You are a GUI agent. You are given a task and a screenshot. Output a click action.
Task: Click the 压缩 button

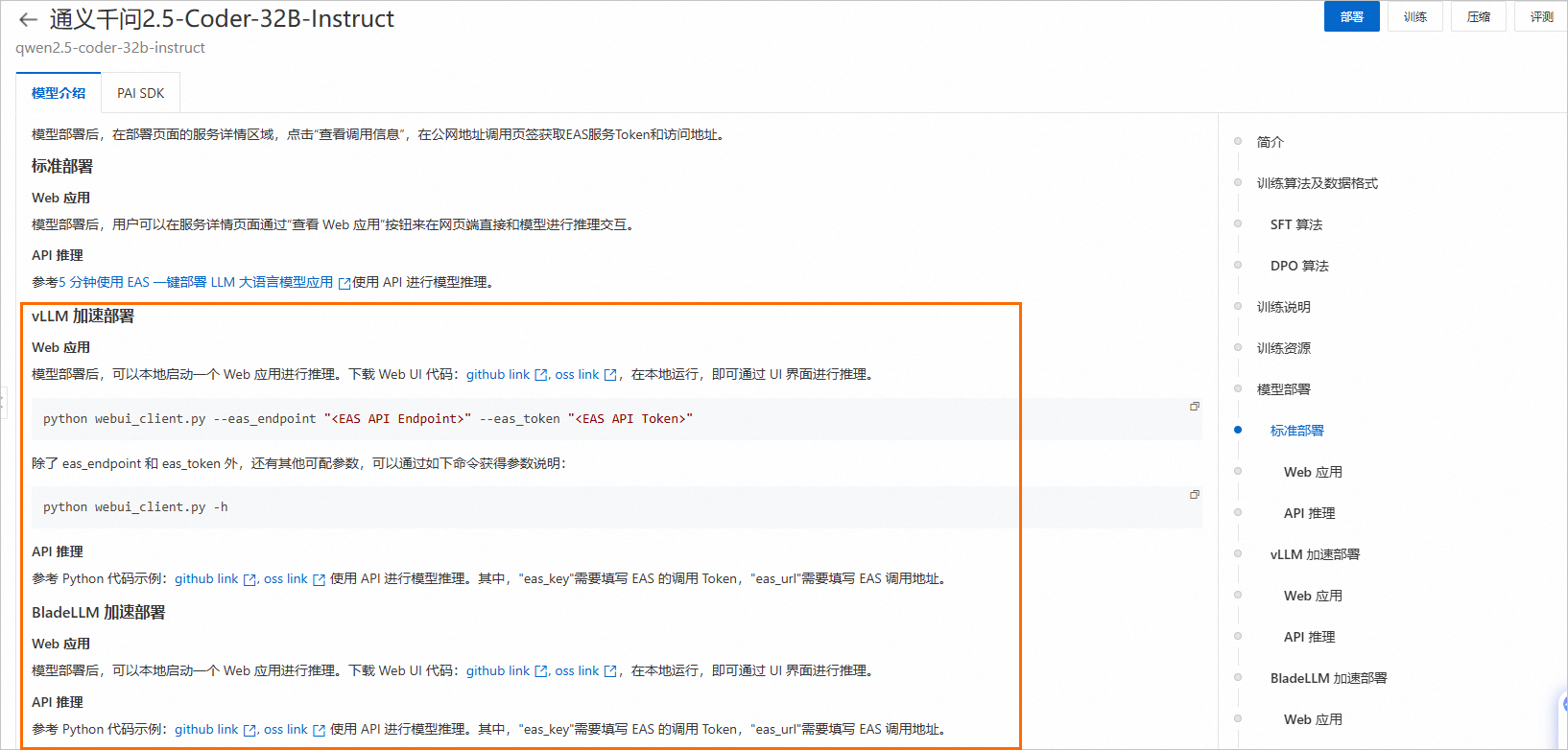point(1479,16)
